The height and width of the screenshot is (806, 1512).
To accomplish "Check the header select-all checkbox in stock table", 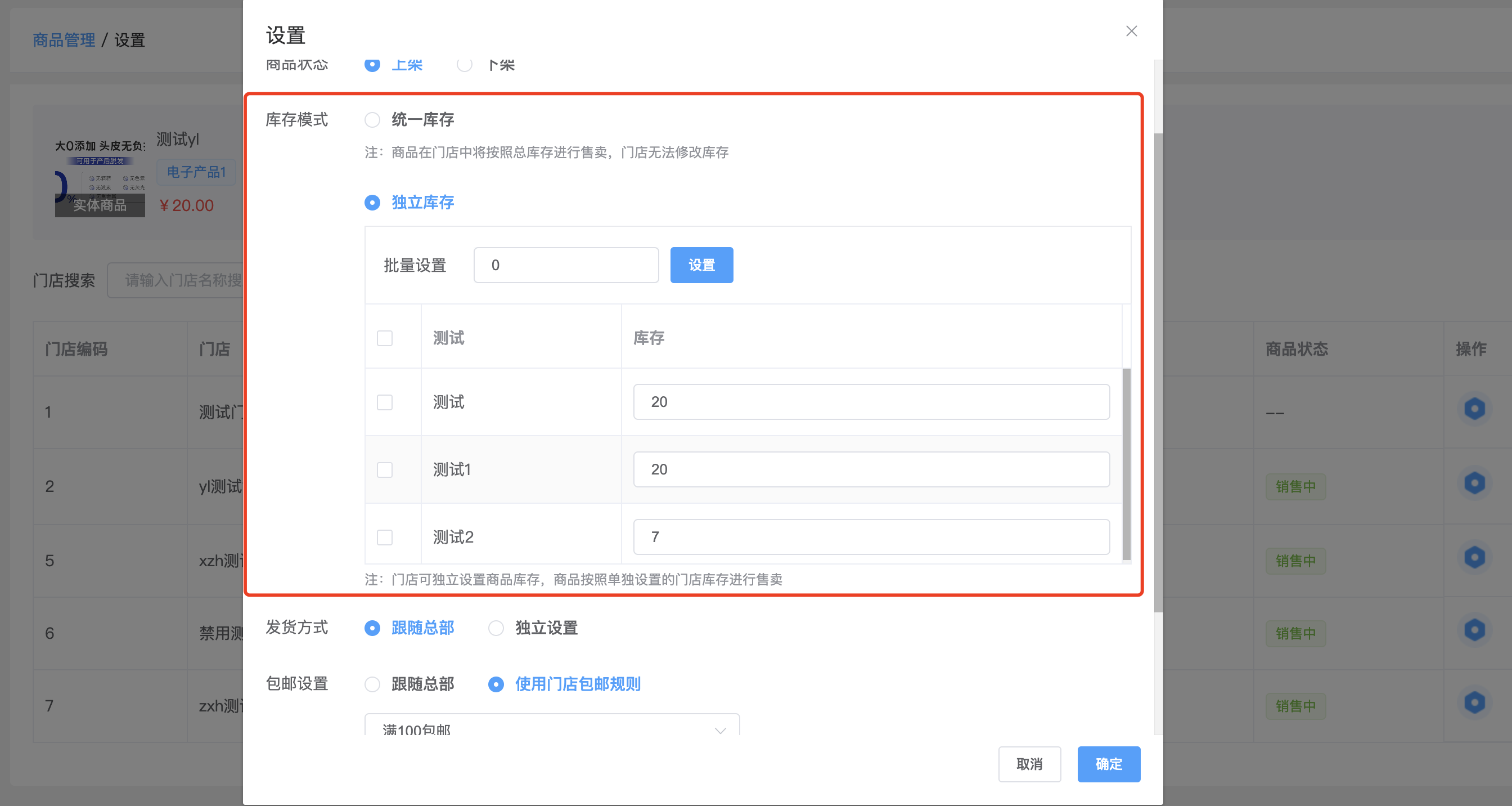I will [x=384, y=338].
